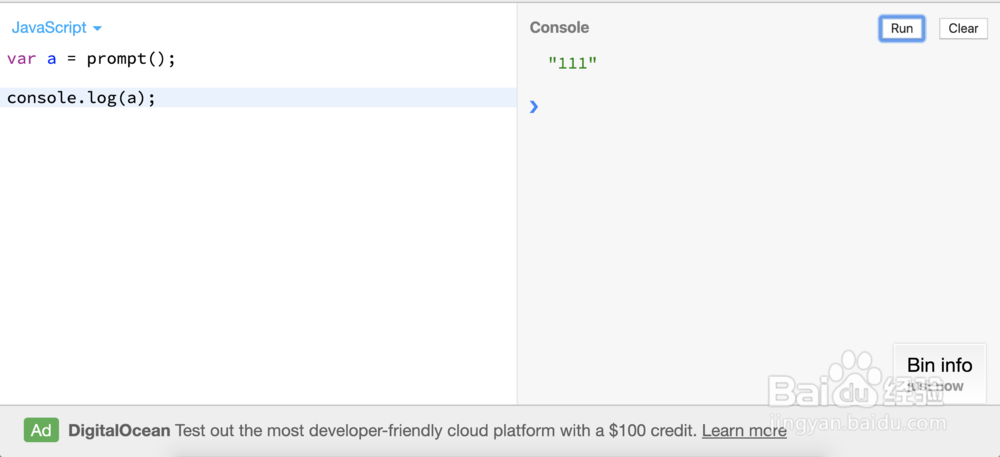
Task: Click the Console panel heading
Action: pyautogui.click(x=559, y=28)
